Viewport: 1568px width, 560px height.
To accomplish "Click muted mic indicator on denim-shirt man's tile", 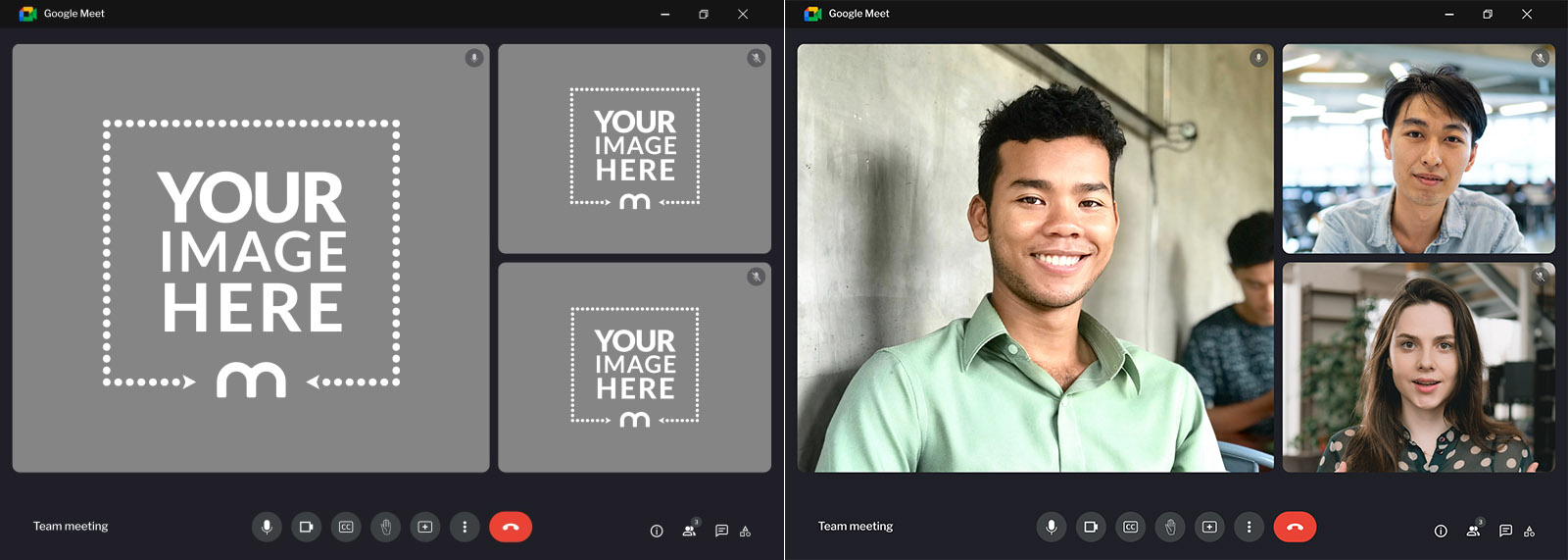I will (1540, 58).
